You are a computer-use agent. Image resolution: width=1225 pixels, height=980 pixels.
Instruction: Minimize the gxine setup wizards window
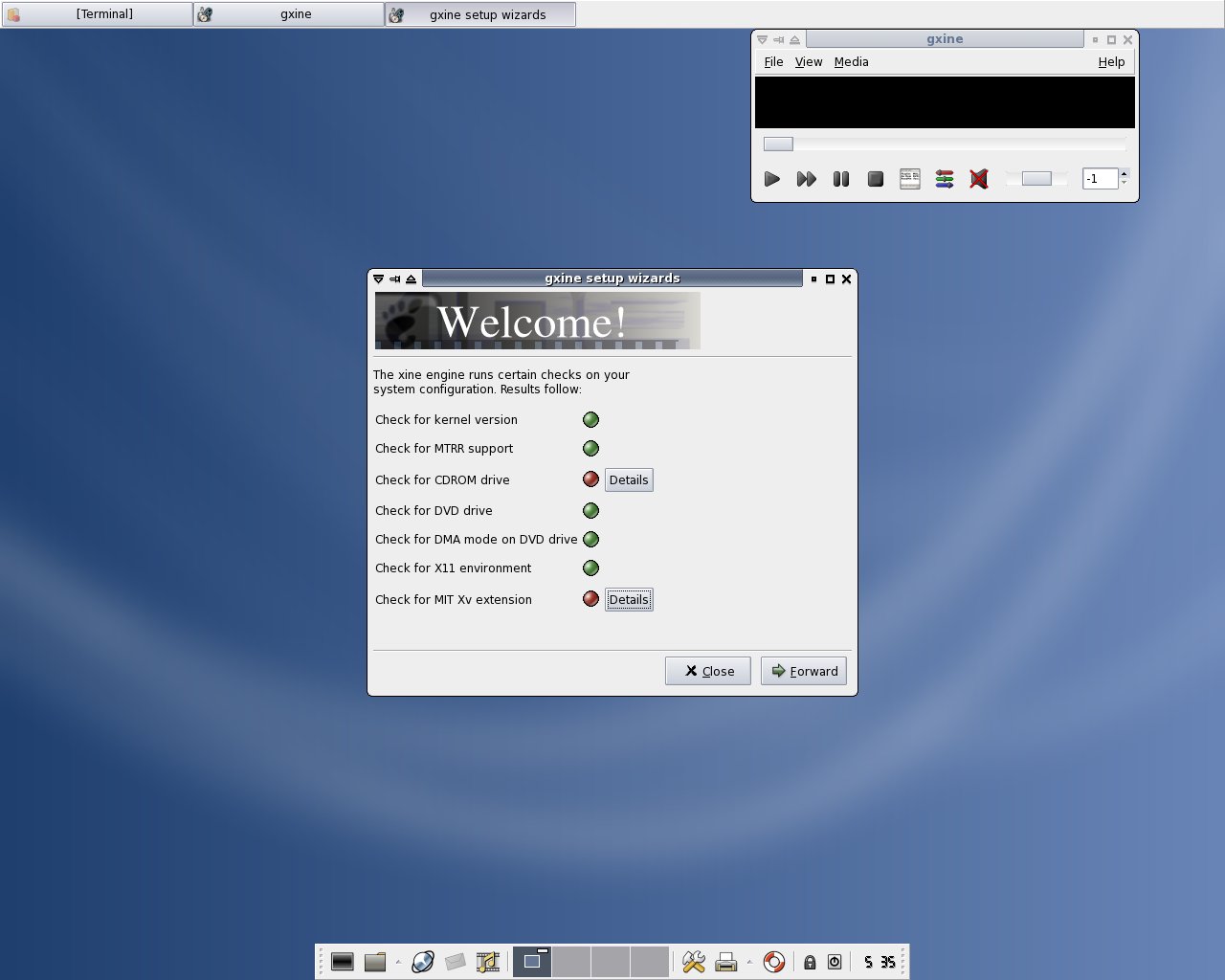coord(813,279)
